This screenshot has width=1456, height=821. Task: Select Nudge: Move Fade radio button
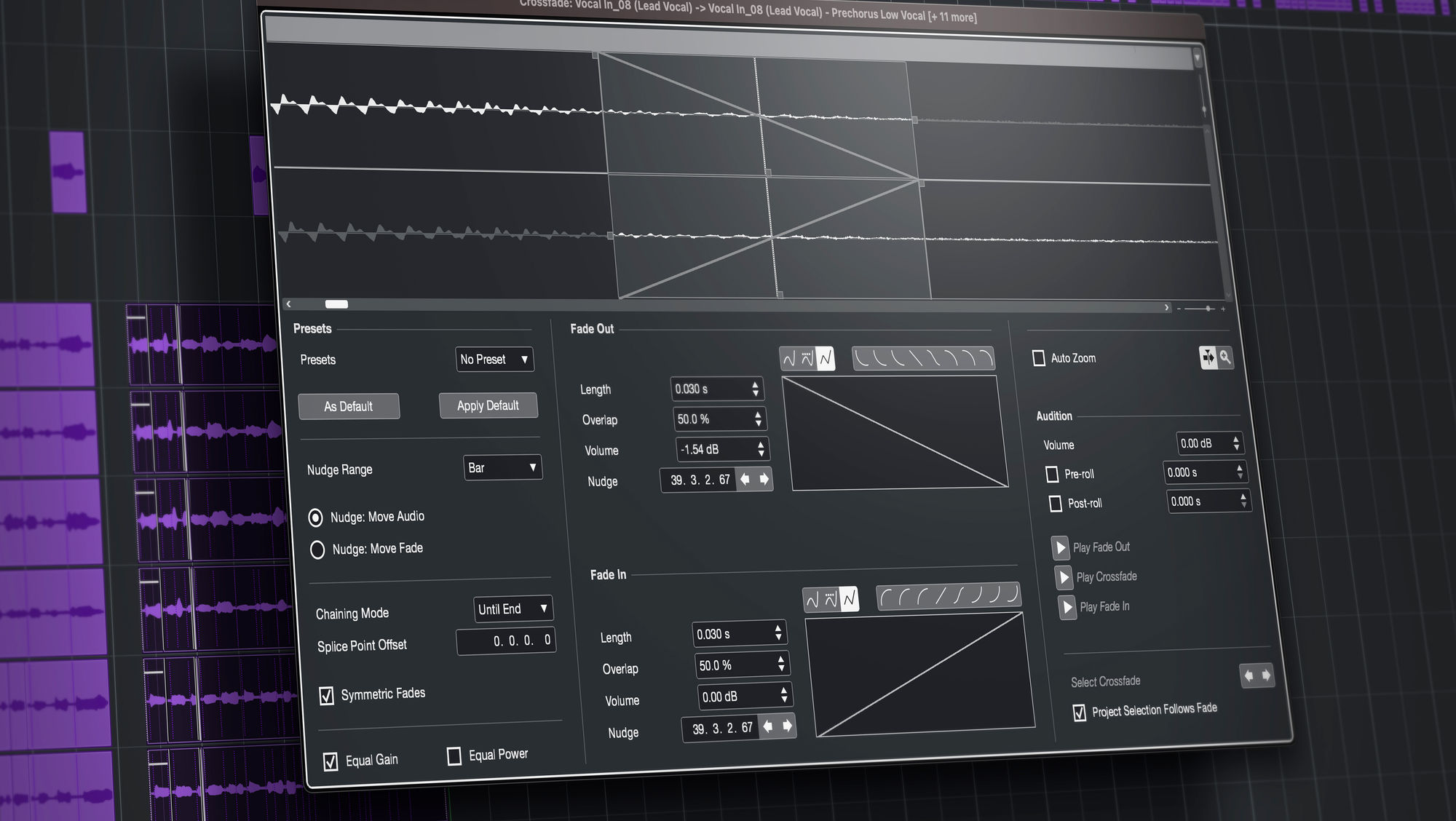(317, 550)
